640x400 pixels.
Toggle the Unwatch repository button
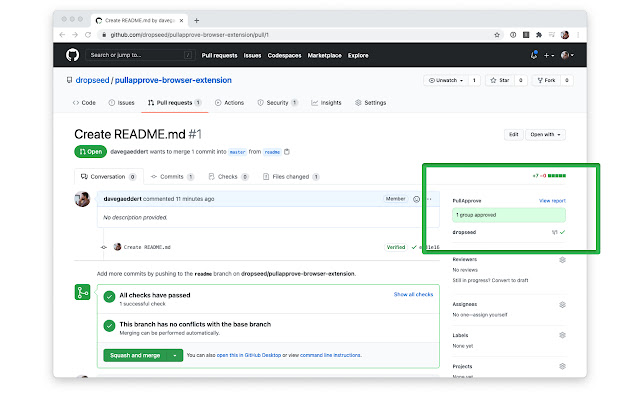pos(445,79)
